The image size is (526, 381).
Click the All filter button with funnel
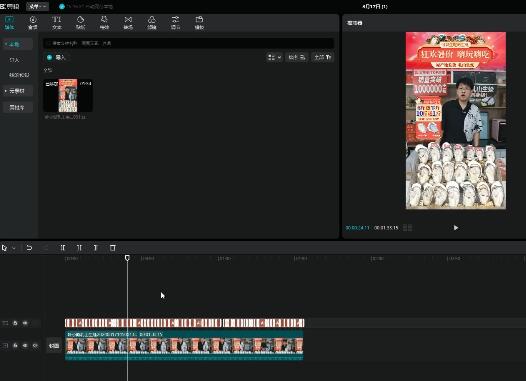[x=323, y=57]
